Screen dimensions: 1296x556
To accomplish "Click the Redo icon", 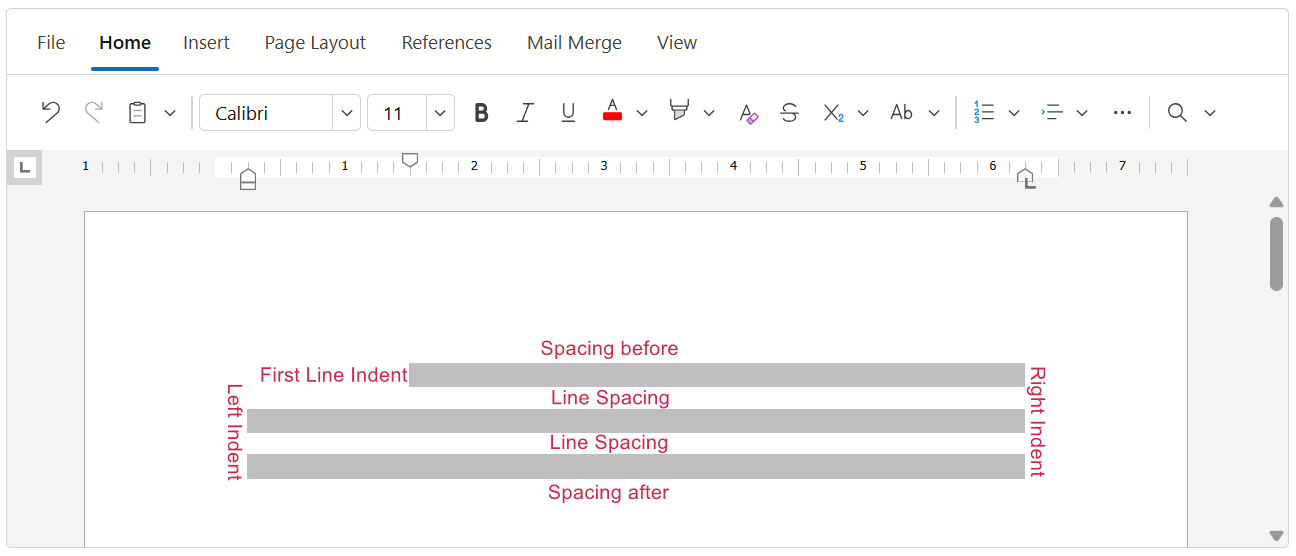I will point(94,113).
